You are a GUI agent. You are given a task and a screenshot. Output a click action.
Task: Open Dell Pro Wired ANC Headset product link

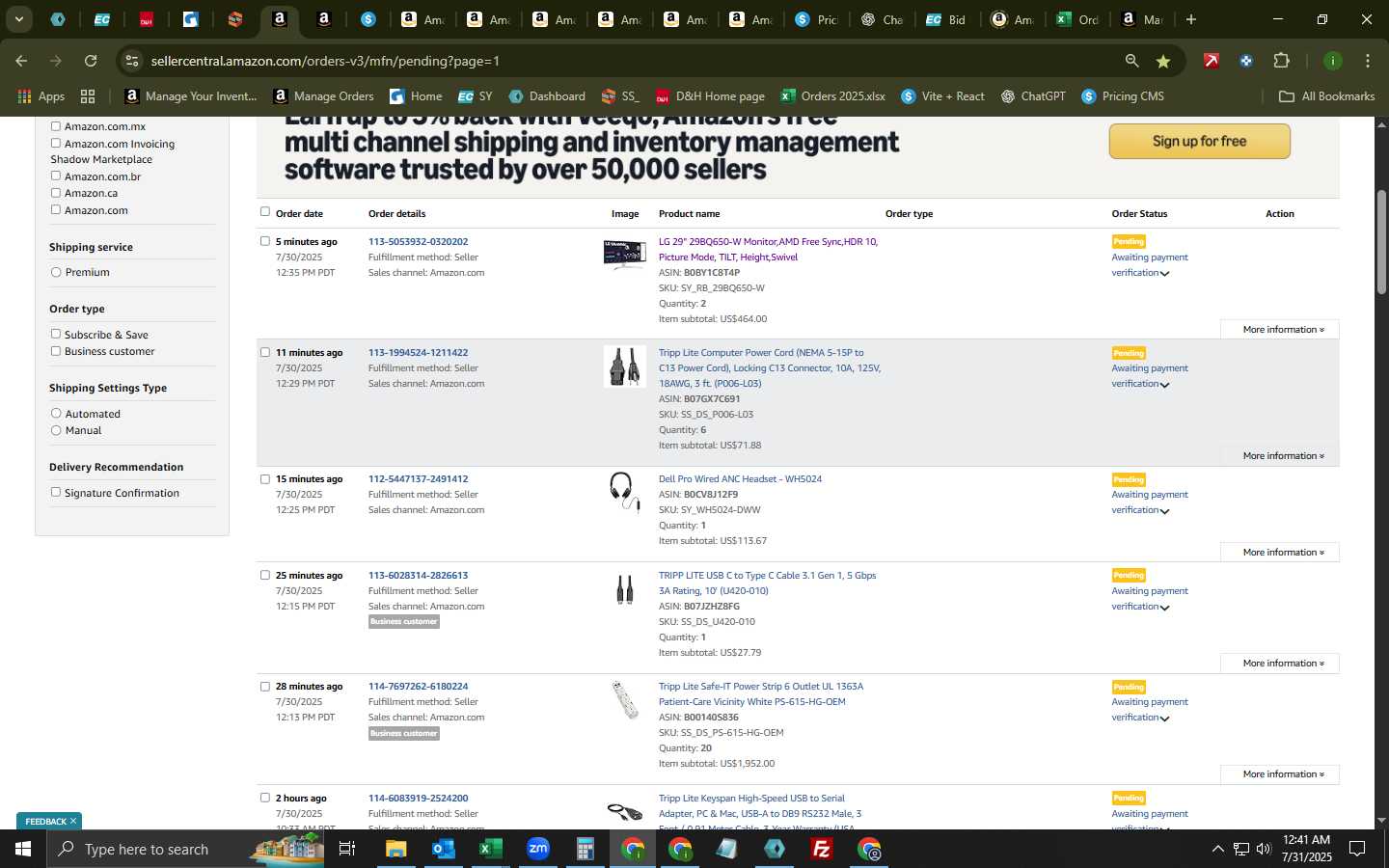pos(740,478)
